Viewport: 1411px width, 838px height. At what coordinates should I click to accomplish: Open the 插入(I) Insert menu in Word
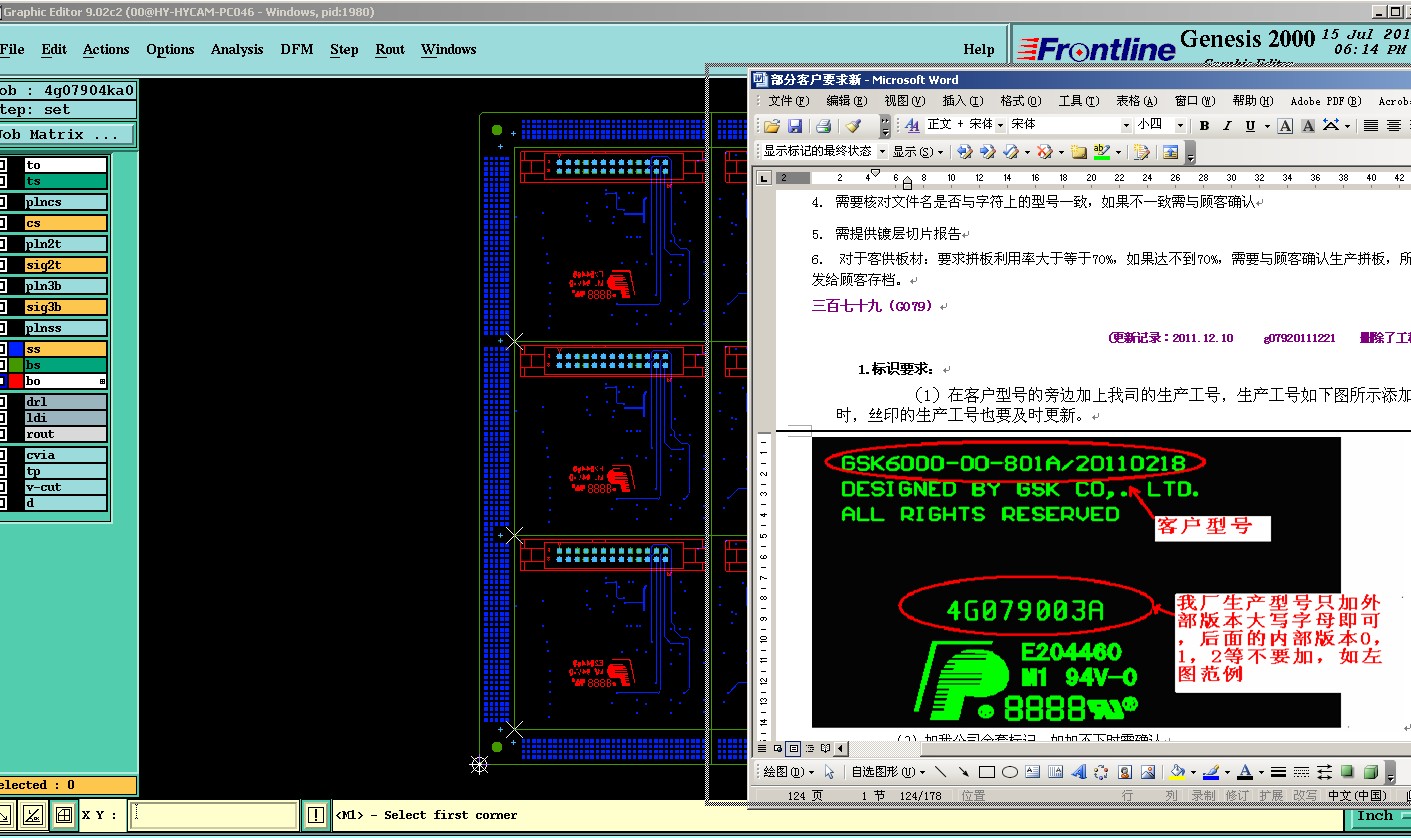(x=962, y=101)
